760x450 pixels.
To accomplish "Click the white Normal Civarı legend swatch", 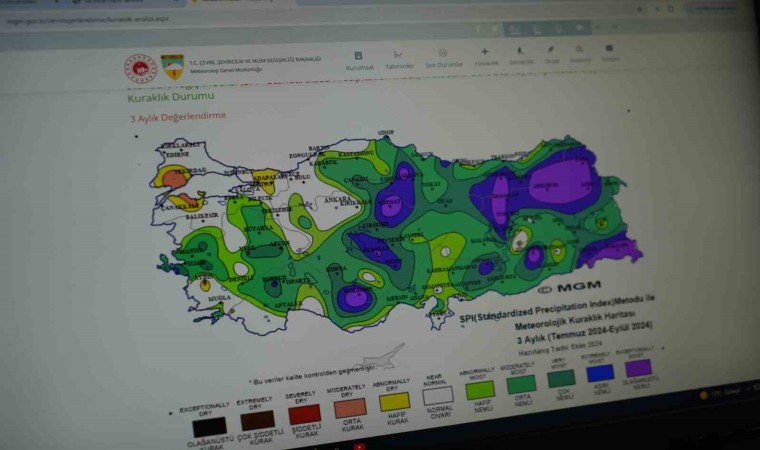I will (438, 395).
